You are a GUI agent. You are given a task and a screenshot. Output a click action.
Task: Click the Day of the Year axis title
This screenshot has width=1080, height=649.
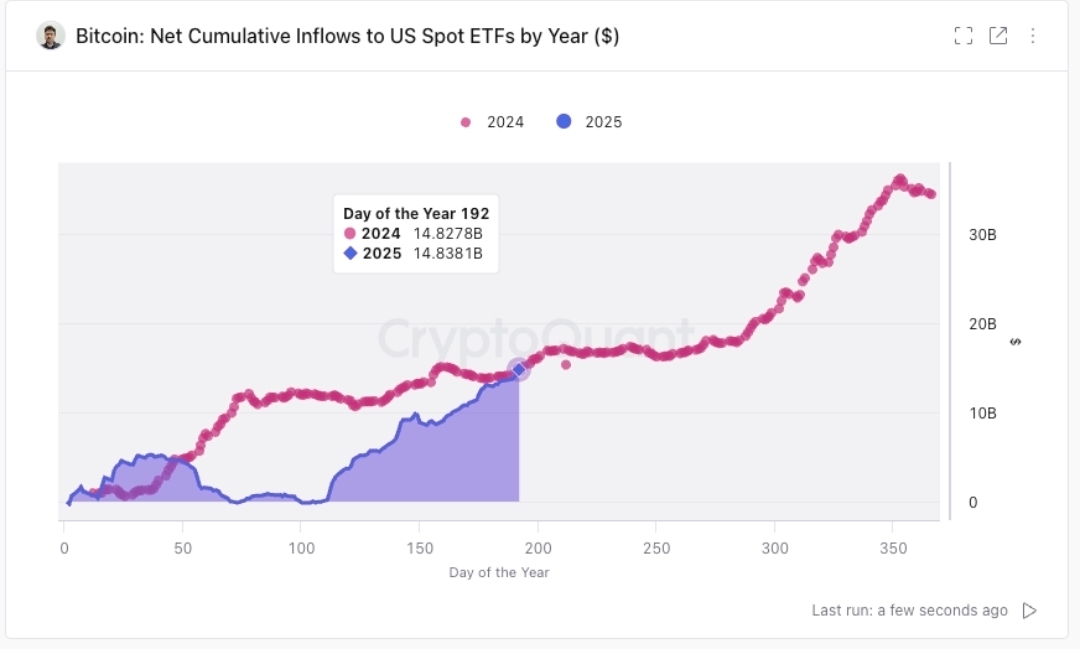(499, 573)
